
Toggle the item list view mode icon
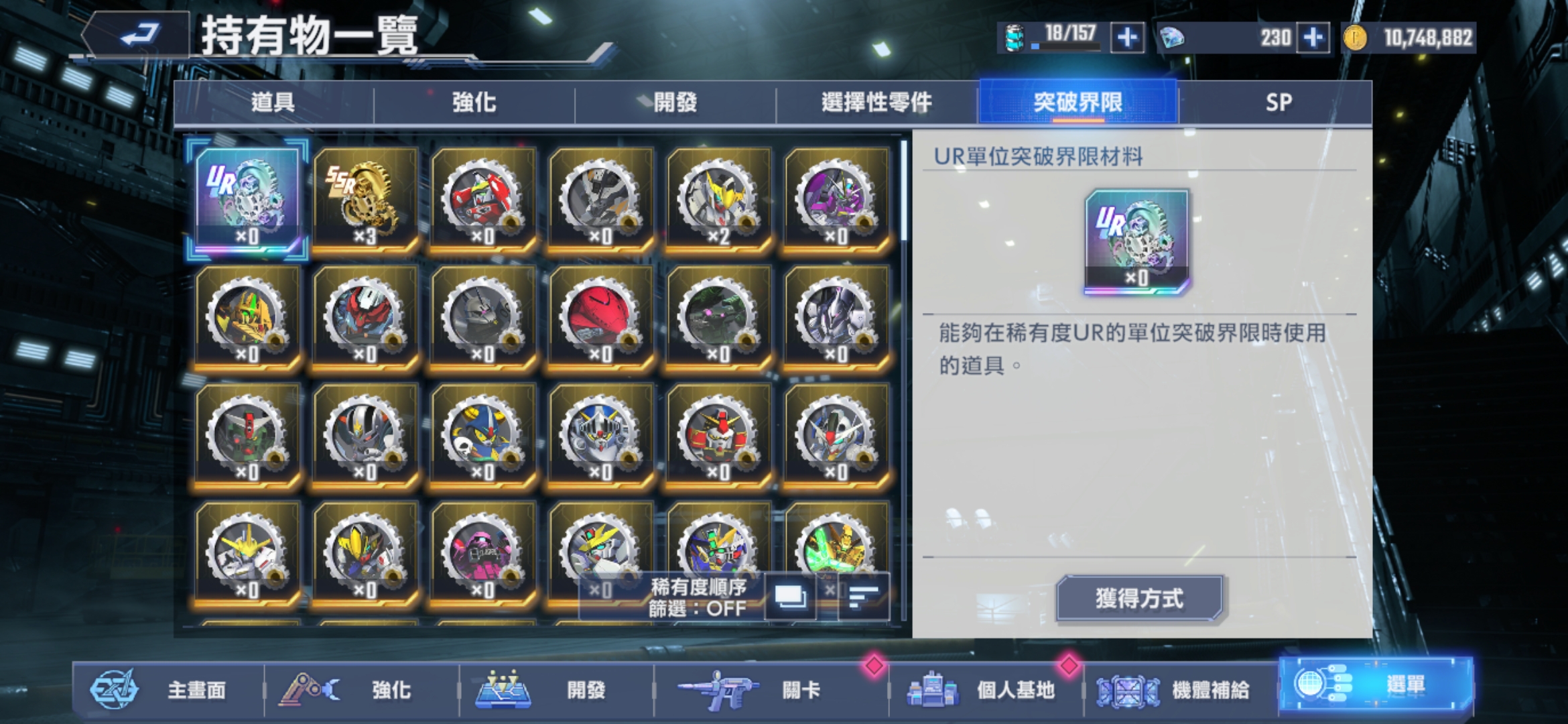790,596
